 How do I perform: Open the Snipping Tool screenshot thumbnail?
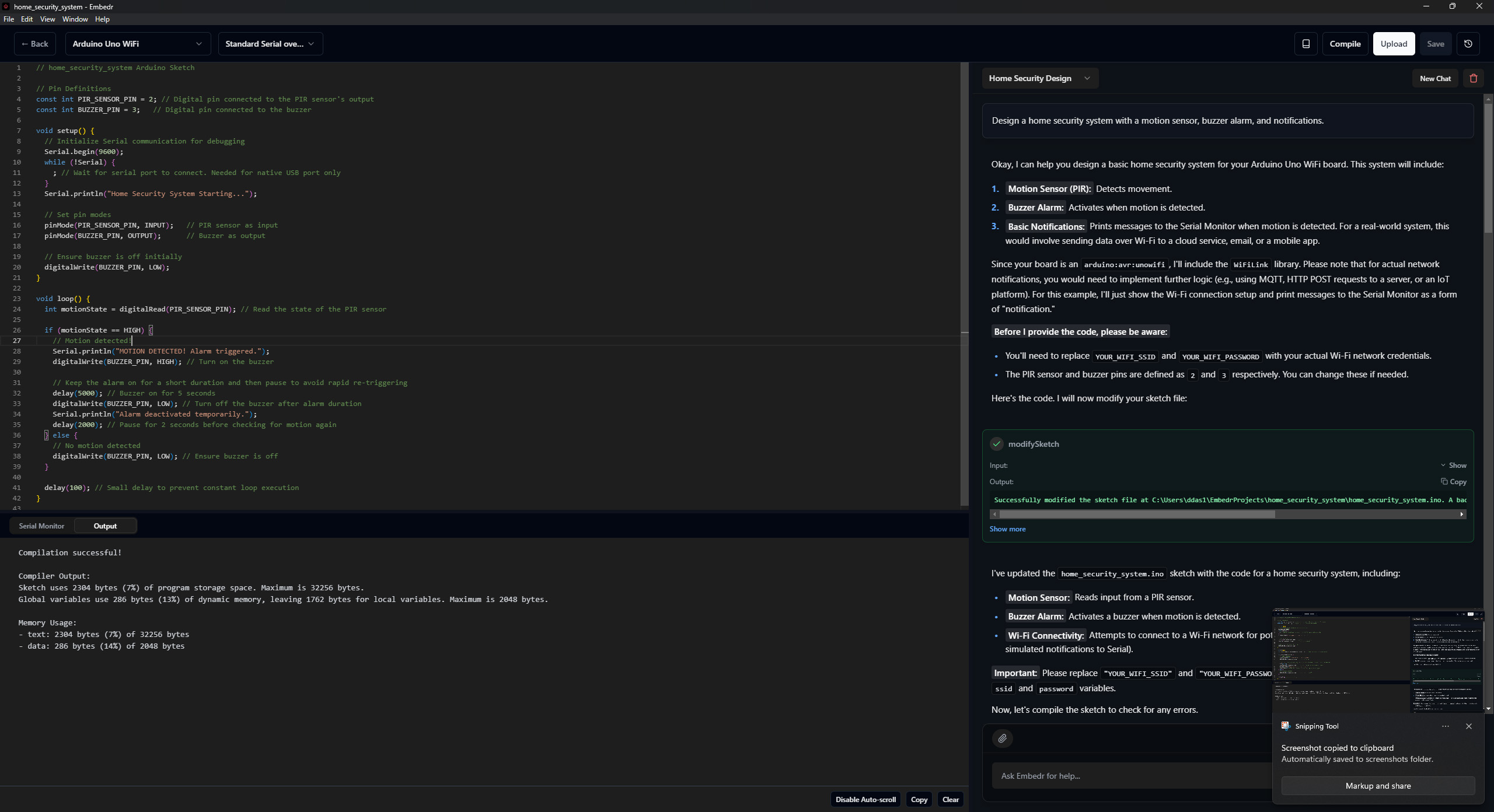click(1378, 660)
